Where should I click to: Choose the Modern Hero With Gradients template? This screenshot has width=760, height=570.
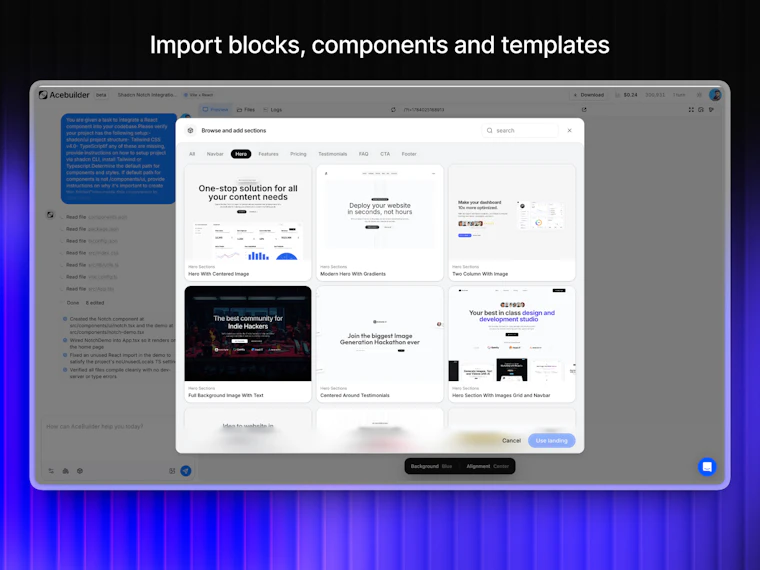380,222
